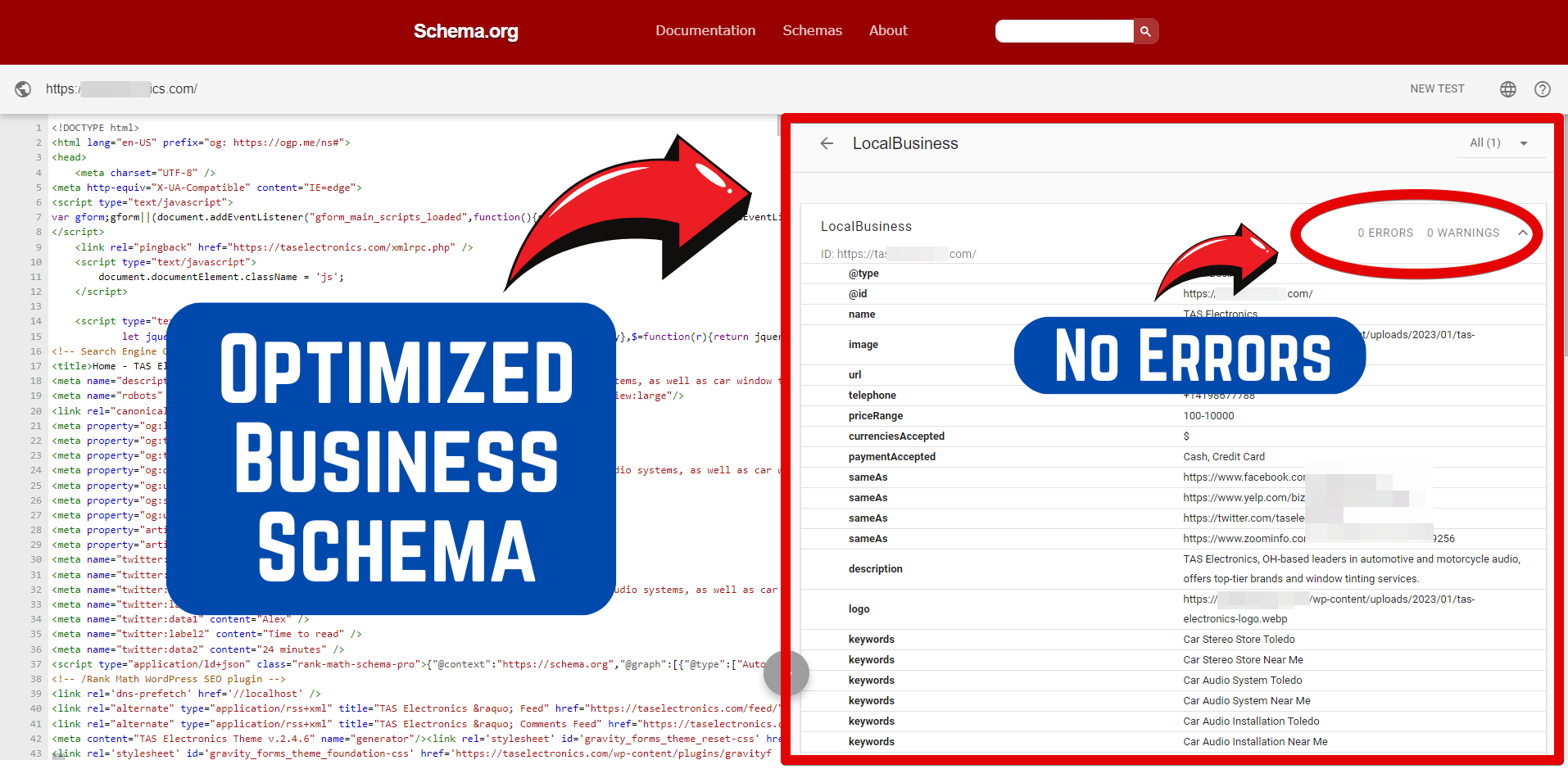Select the paymentAccepted value Cash, Credit Card

[1224, 457]
